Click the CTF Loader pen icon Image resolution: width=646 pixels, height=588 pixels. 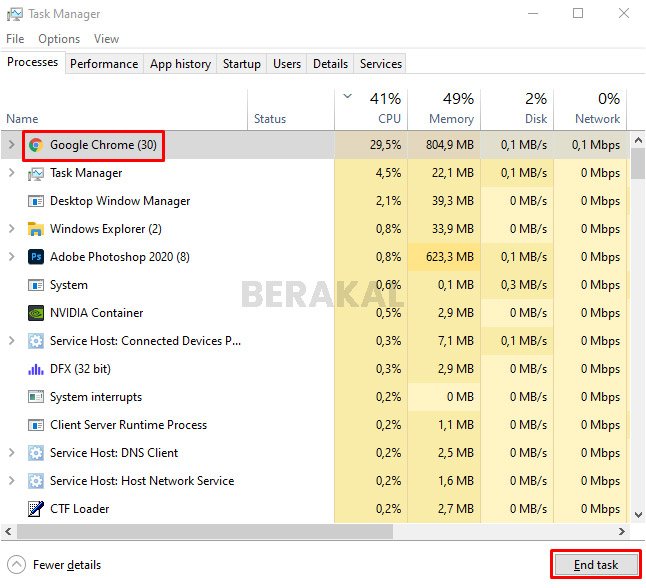click(x=36, y=509)
